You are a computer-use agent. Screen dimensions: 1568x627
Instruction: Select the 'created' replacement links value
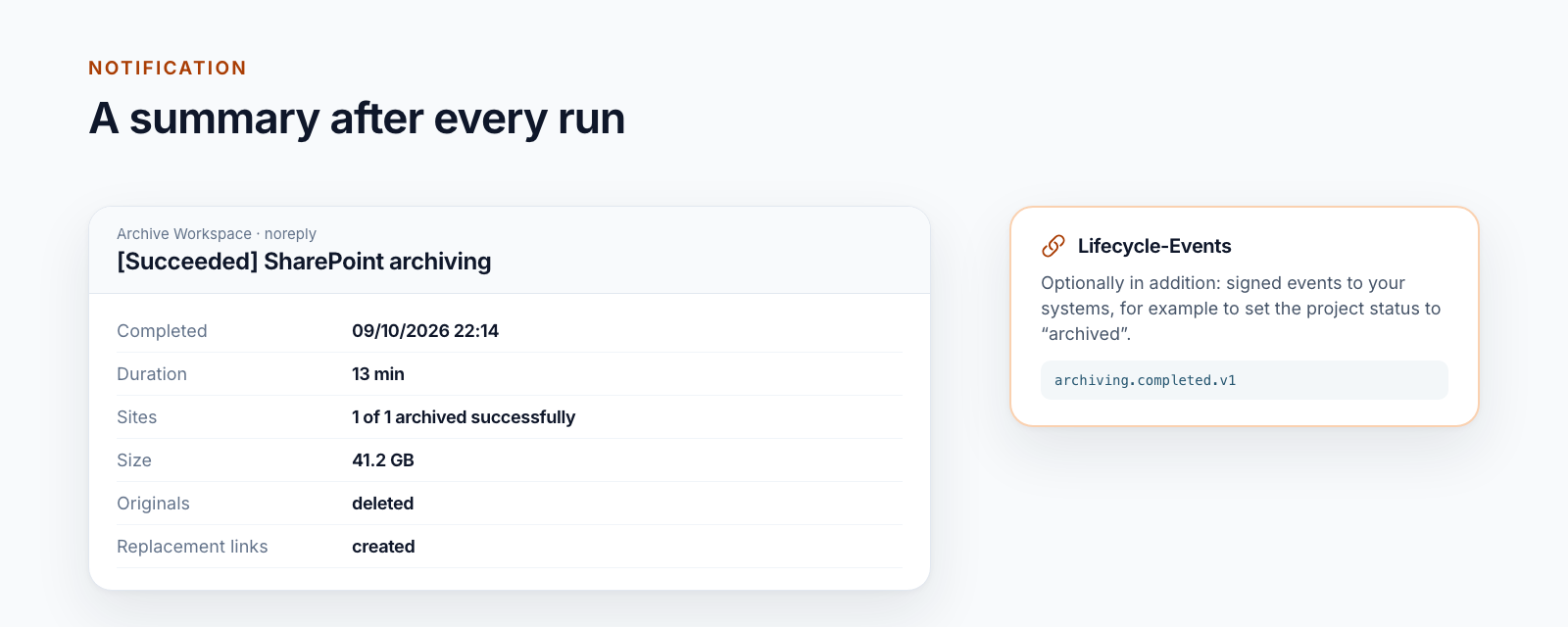pos(383,547)
